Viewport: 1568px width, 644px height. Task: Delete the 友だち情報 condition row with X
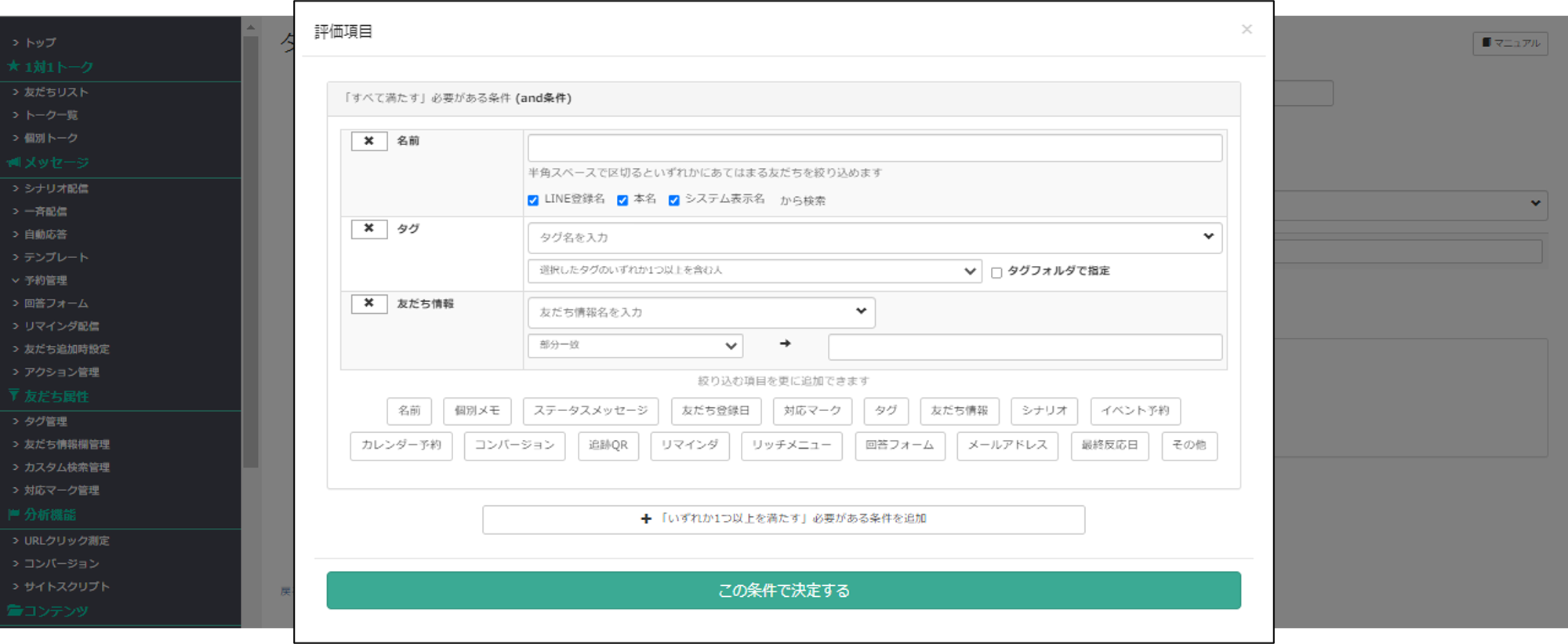tap(368, 304)
